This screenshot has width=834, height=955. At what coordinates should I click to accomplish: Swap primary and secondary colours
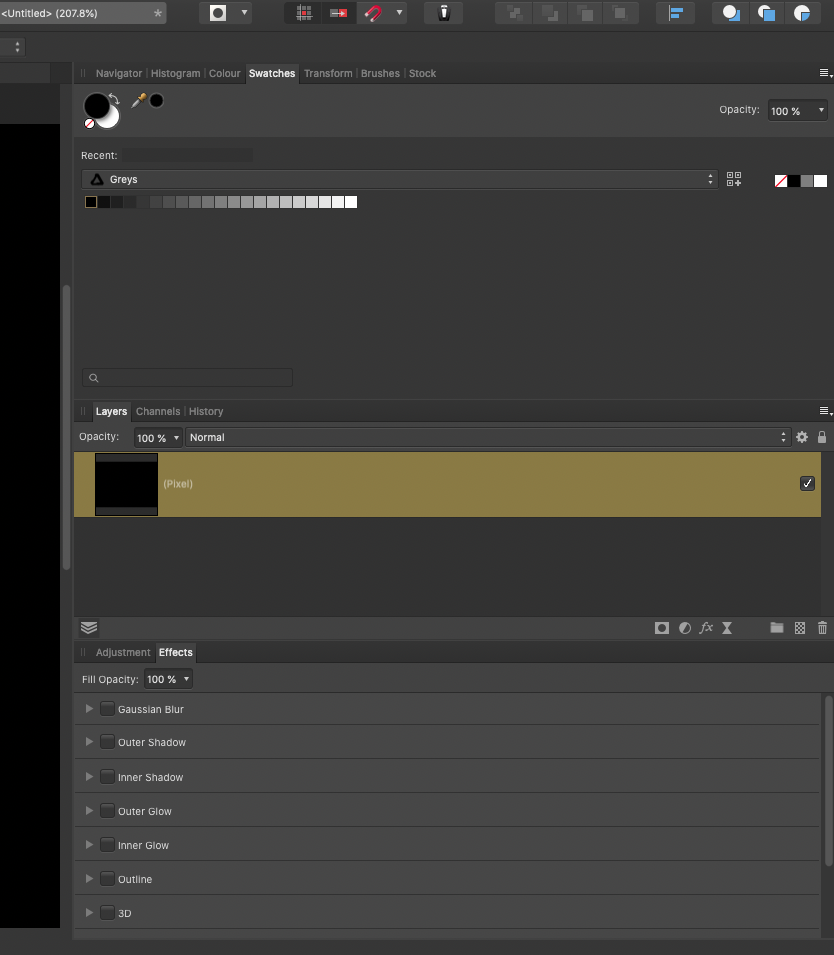[x=115, y=99]
